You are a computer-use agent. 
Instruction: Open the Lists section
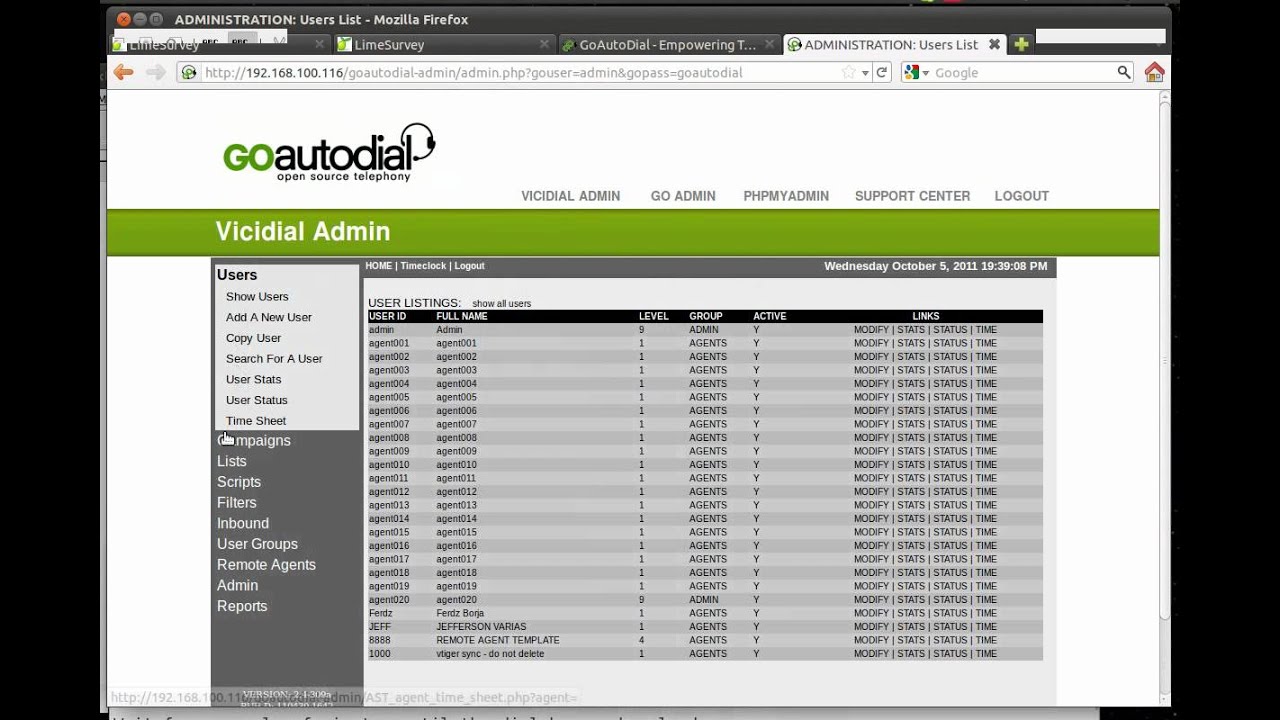coord(232,461)
